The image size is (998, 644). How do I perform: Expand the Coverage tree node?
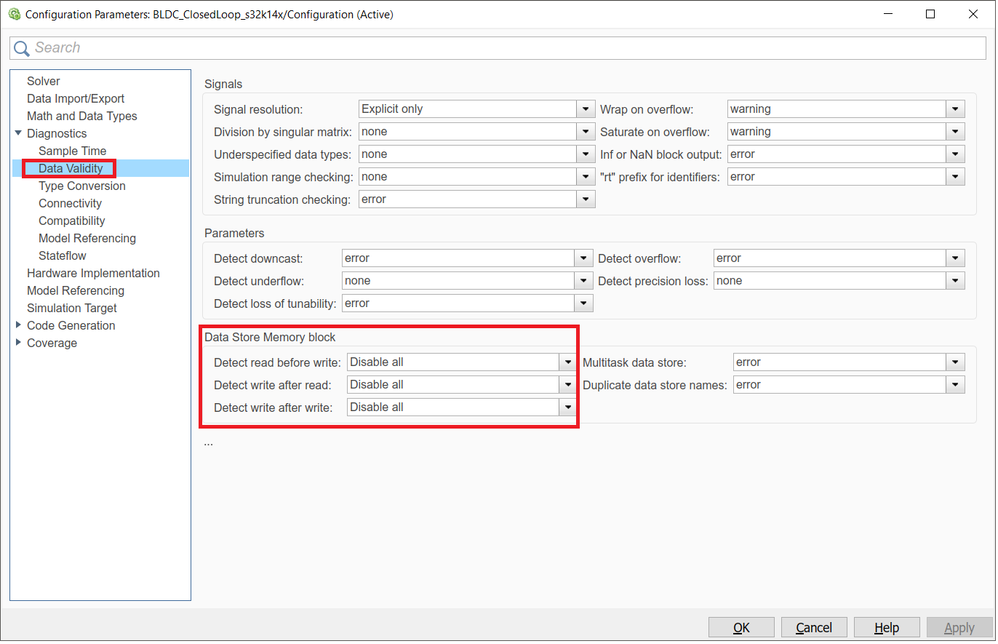[18, 343]
